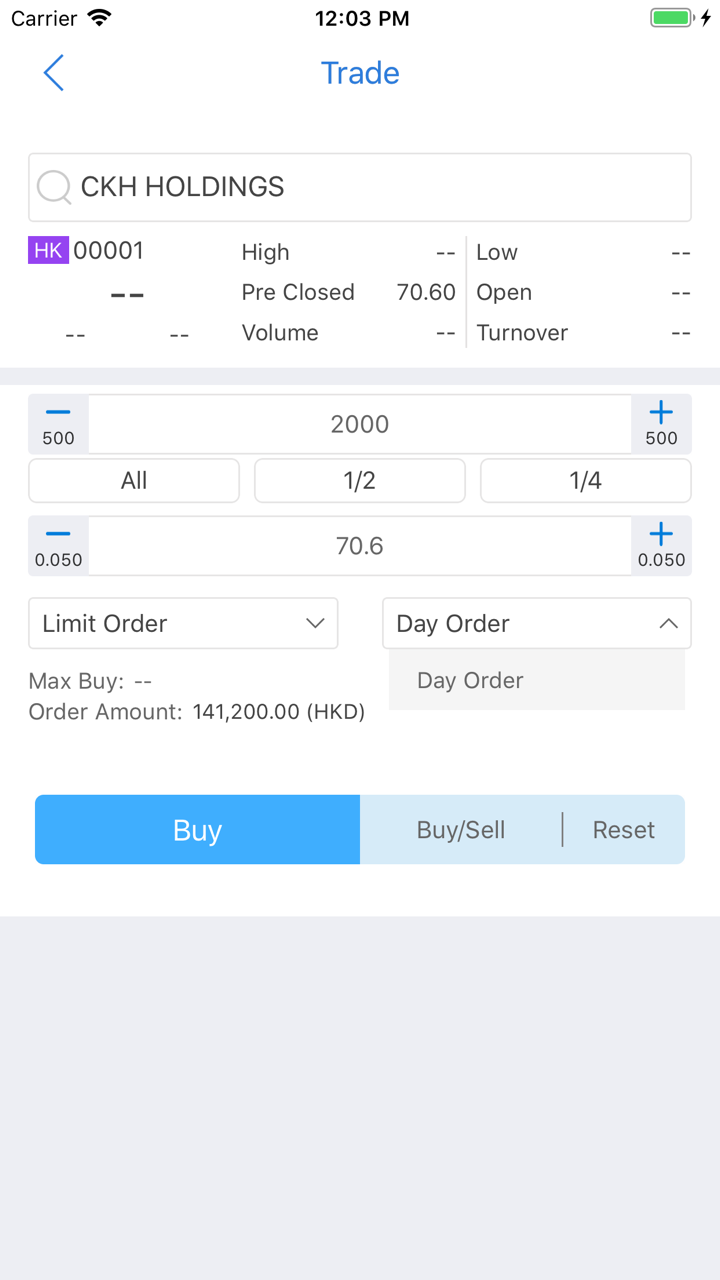This screenshot has height=1280, width=720.
Task: Increase quantity by 500 with plus
Action: click(x=661, y=424)
